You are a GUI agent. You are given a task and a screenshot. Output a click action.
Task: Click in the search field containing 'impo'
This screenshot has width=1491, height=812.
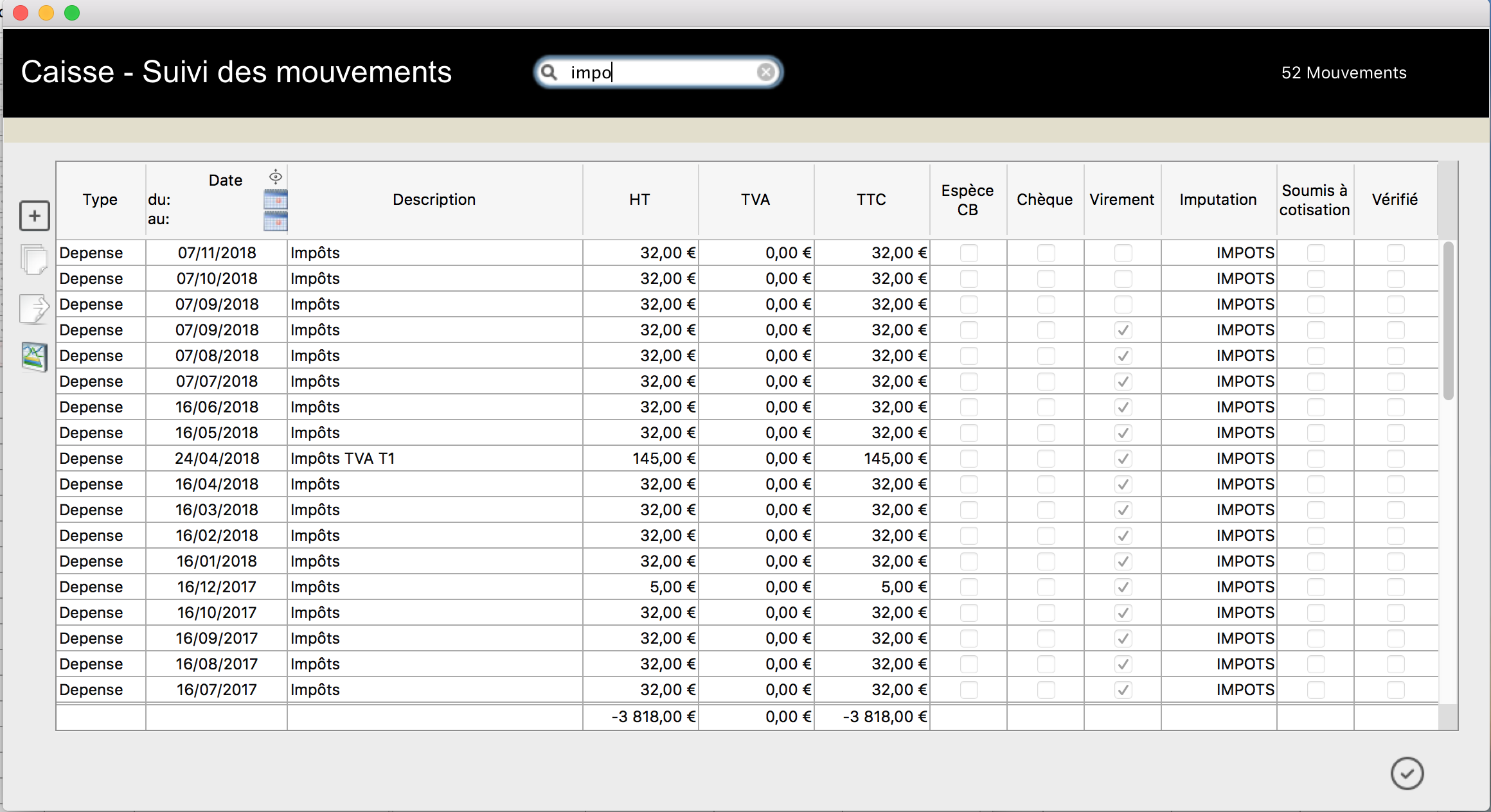click(x=656, y=72)
